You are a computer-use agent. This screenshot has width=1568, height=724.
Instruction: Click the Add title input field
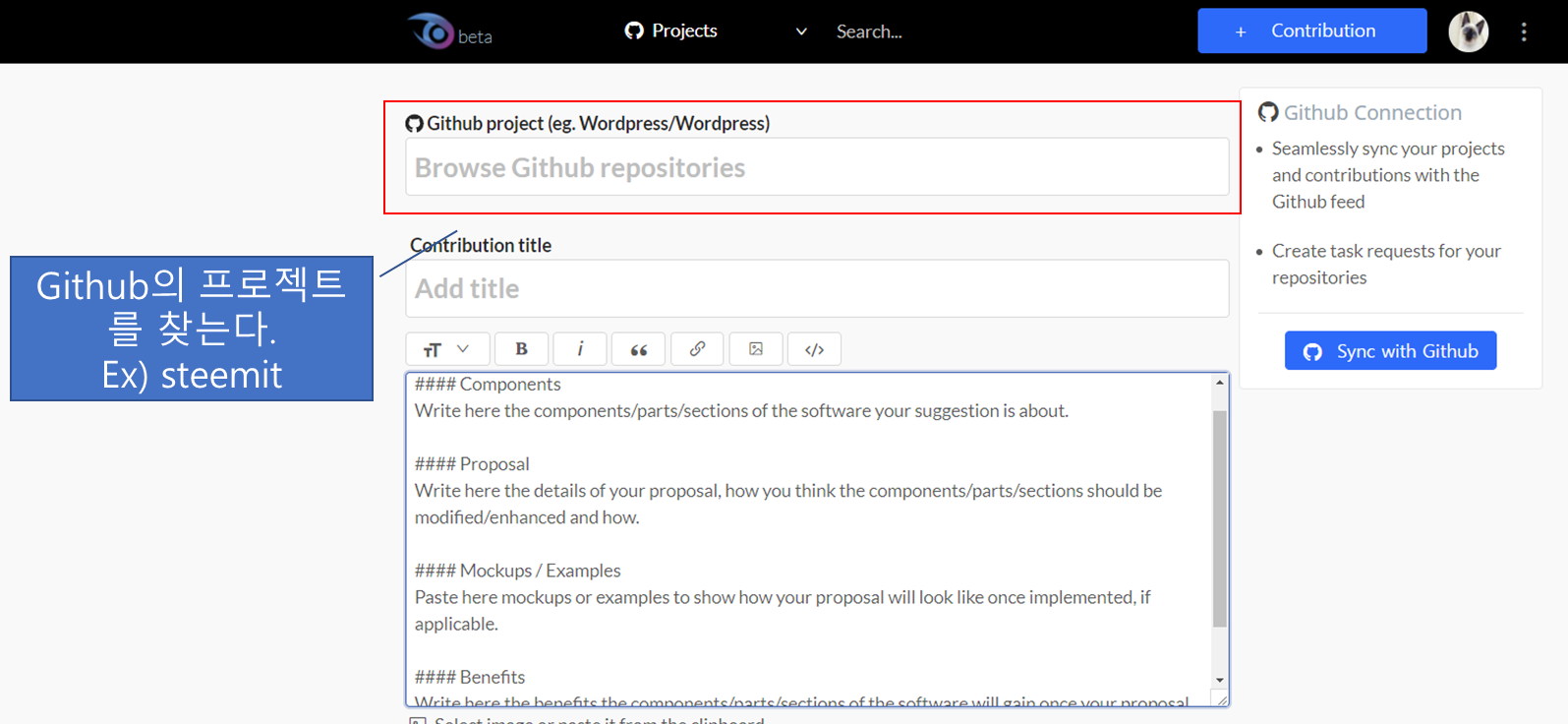(x=817, y=288)
